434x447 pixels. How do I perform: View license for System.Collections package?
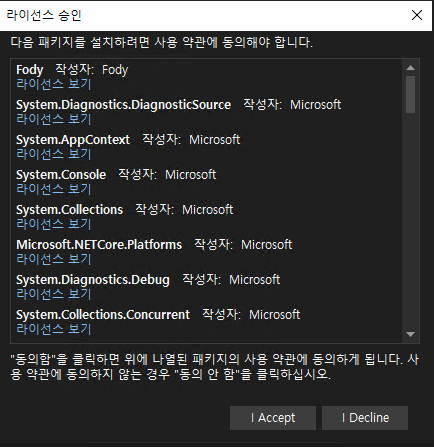[x=54, y=224]
